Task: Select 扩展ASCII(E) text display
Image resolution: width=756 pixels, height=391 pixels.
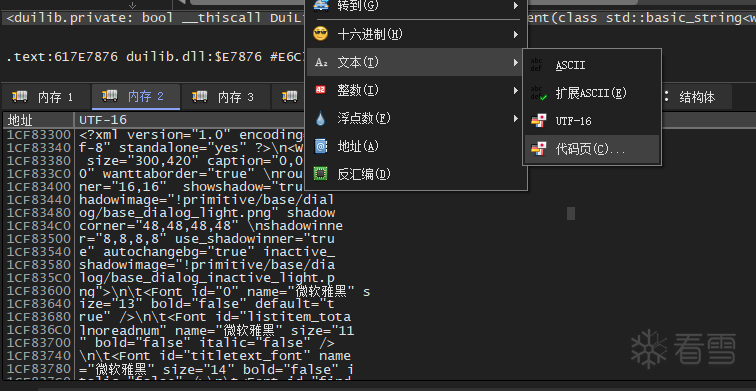Action: point(592,93)
